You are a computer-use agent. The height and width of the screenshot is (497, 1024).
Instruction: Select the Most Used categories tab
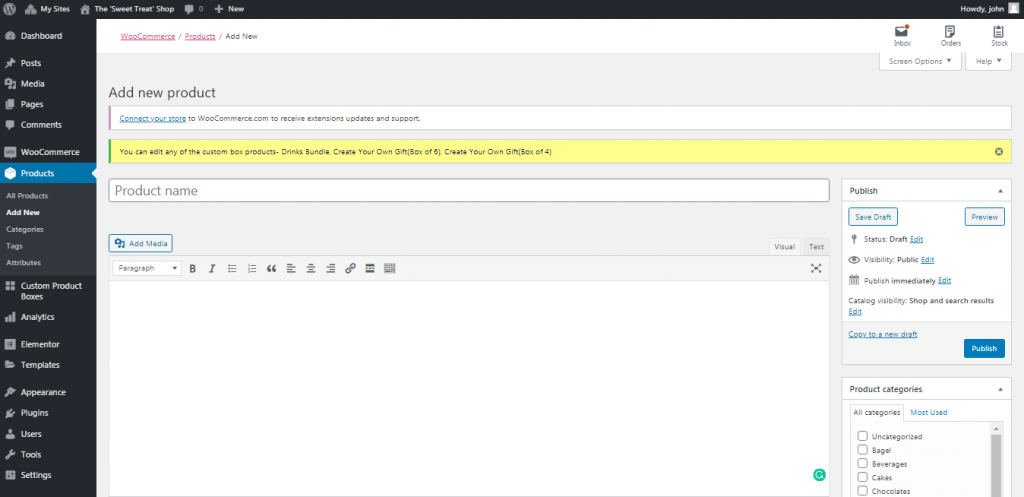click(929, 413)
